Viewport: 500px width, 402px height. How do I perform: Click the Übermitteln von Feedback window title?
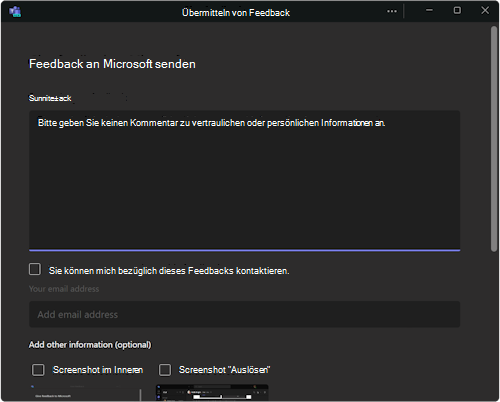pyautogui.click(x=236, y=13)
